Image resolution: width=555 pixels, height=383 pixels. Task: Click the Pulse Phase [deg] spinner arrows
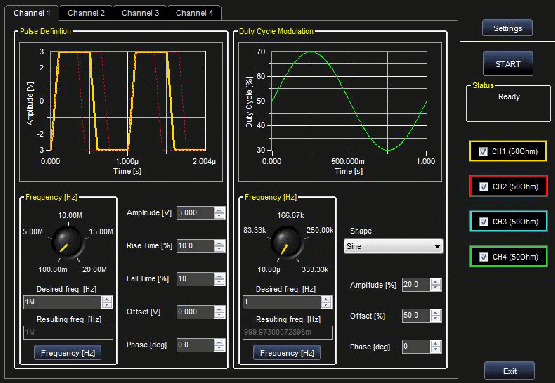pyautogui.click(x=219, y=345)
